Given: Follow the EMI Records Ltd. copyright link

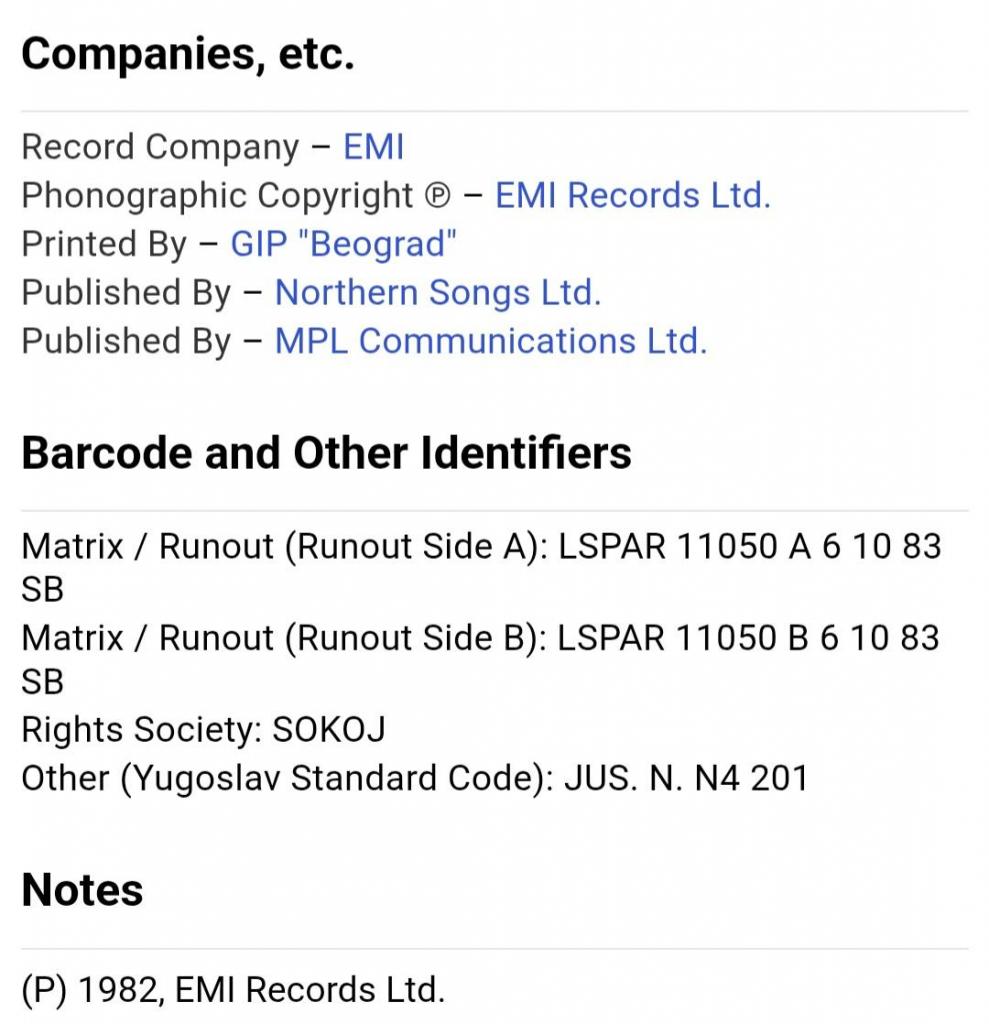Looking at the screenshot, I should click(x=632, y=196).
